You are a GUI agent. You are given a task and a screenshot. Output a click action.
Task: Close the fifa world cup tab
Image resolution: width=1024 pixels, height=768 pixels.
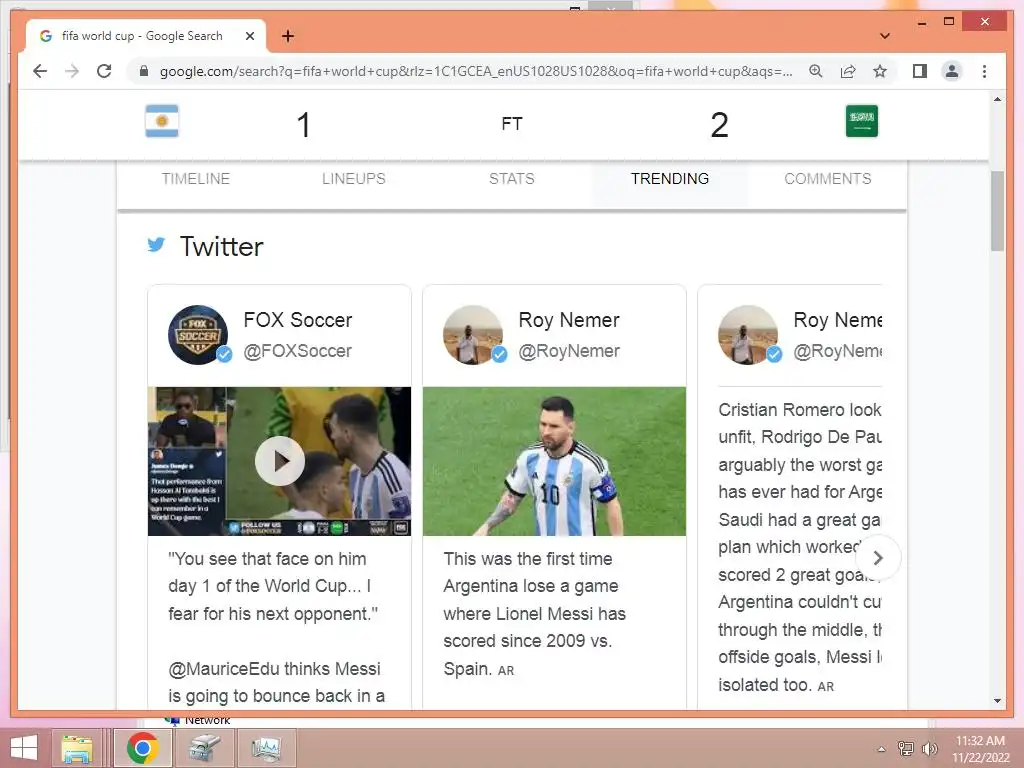coord(249,36)
